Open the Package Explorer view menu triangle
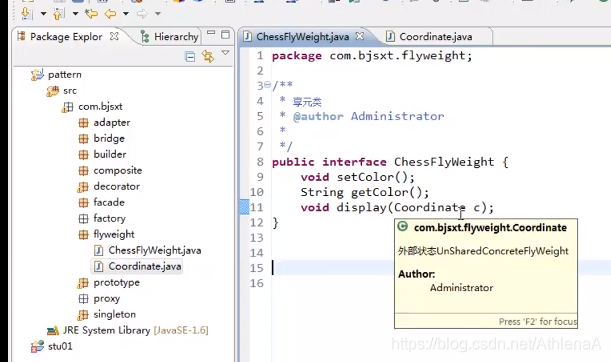 click(225, 53)
